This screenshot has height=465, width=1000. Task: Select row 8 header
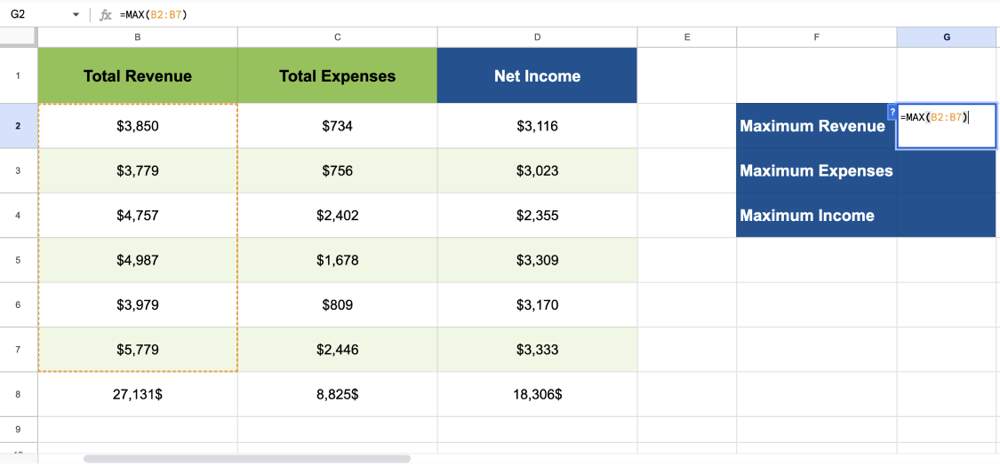point(18,394)
